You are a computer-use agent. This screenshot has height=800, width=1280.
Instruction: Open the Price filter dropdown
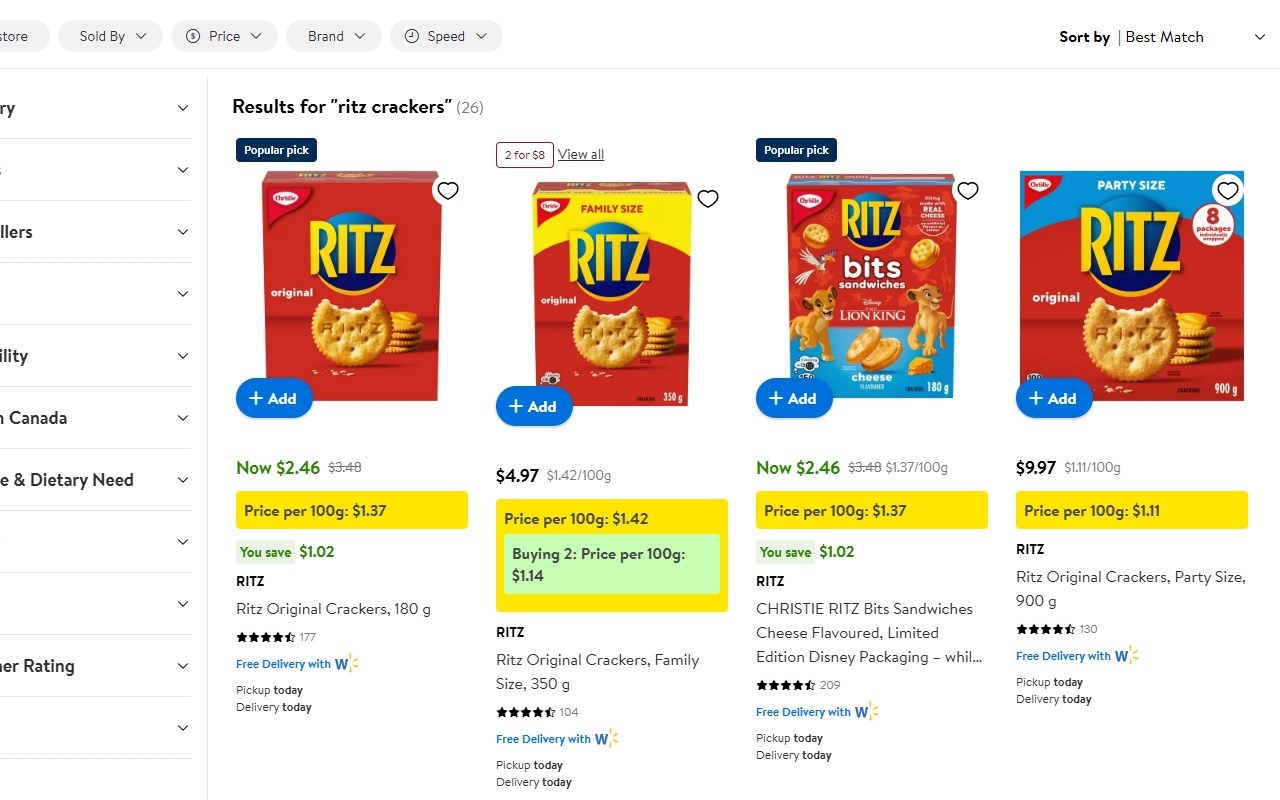[x=223, y=36]
